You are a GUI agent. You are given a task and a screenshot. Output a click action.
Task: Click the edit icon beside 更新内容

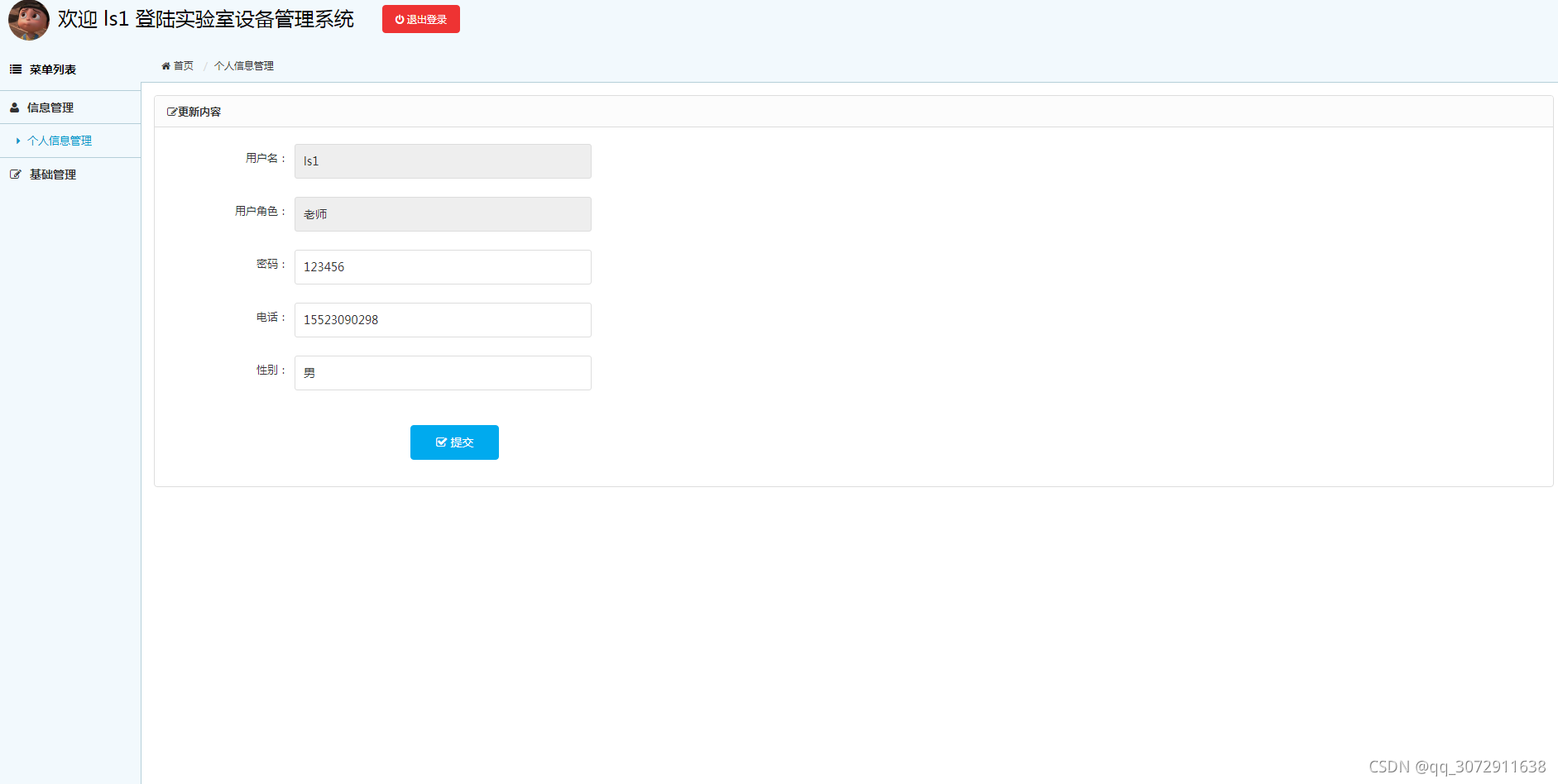tap(171, 112)
